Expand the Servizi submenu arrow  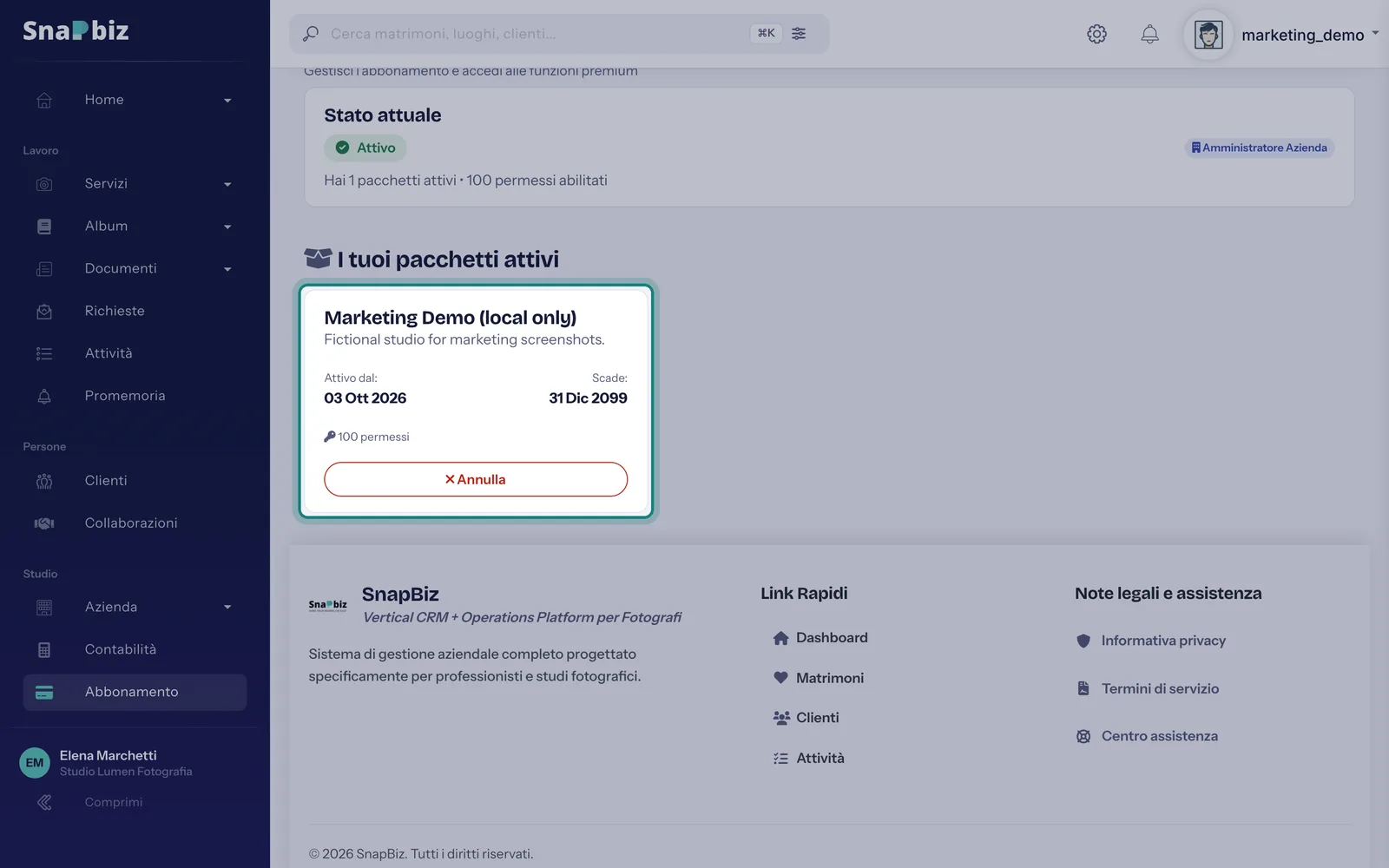click(x=227, y=185)
